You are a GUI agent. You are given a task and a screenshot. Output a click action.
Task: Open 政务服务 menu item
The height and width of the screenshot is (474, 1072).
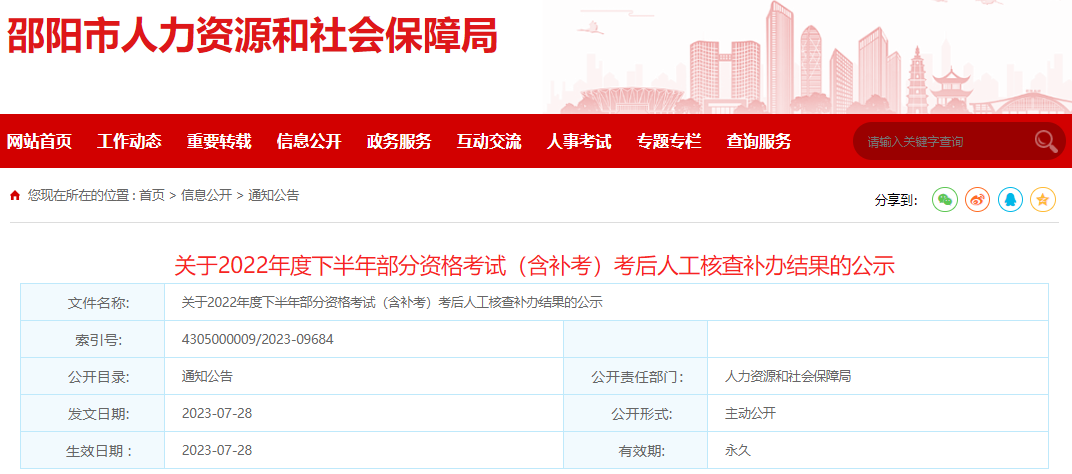[399, 142]
